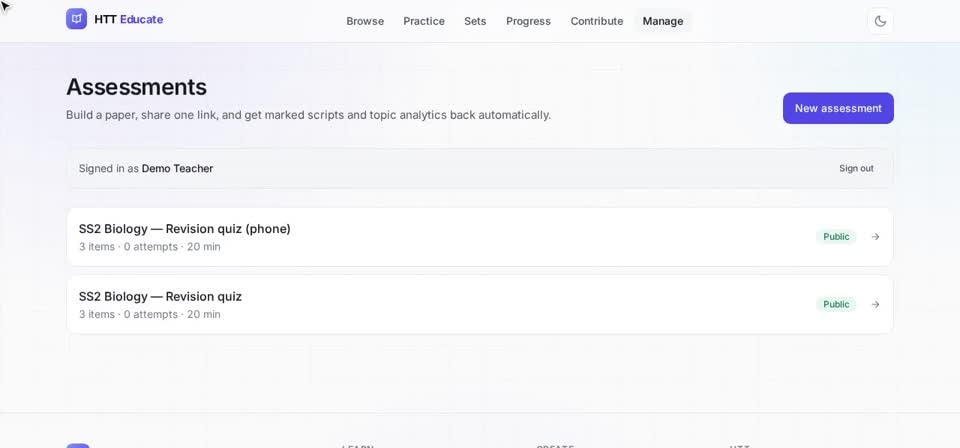
Task: Click the Public badge on second Revision quiz
Action: 836,304
